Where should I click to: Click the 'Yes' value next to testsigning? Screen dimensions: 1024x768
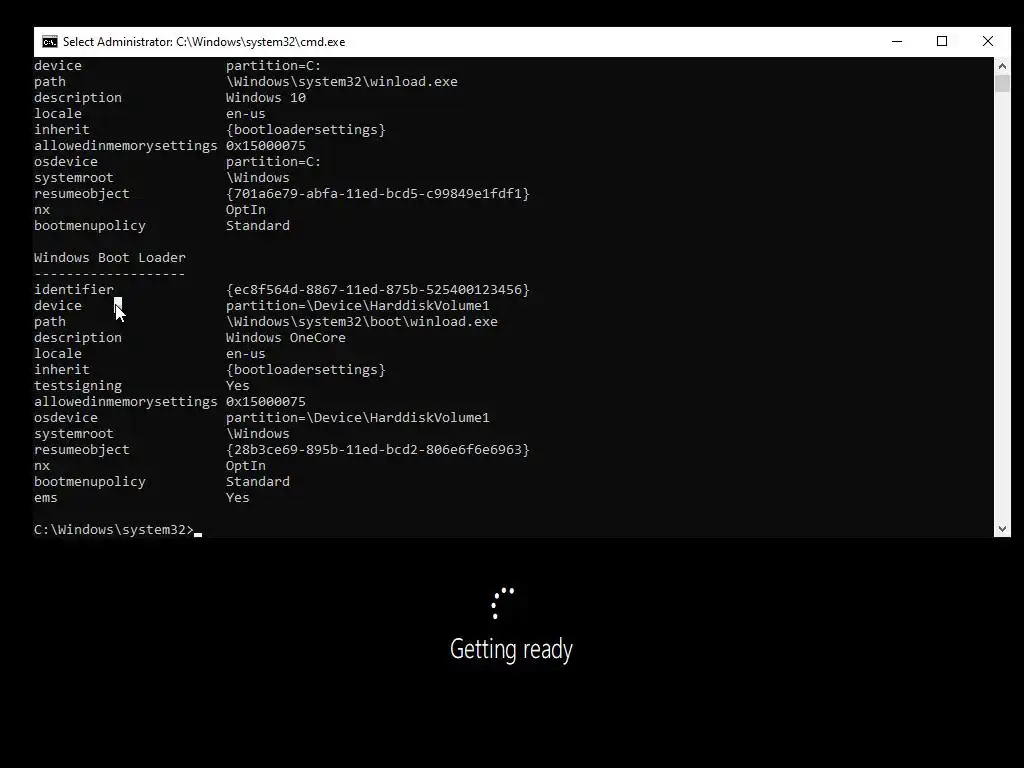pyautogui.click(x=238, y=385)
